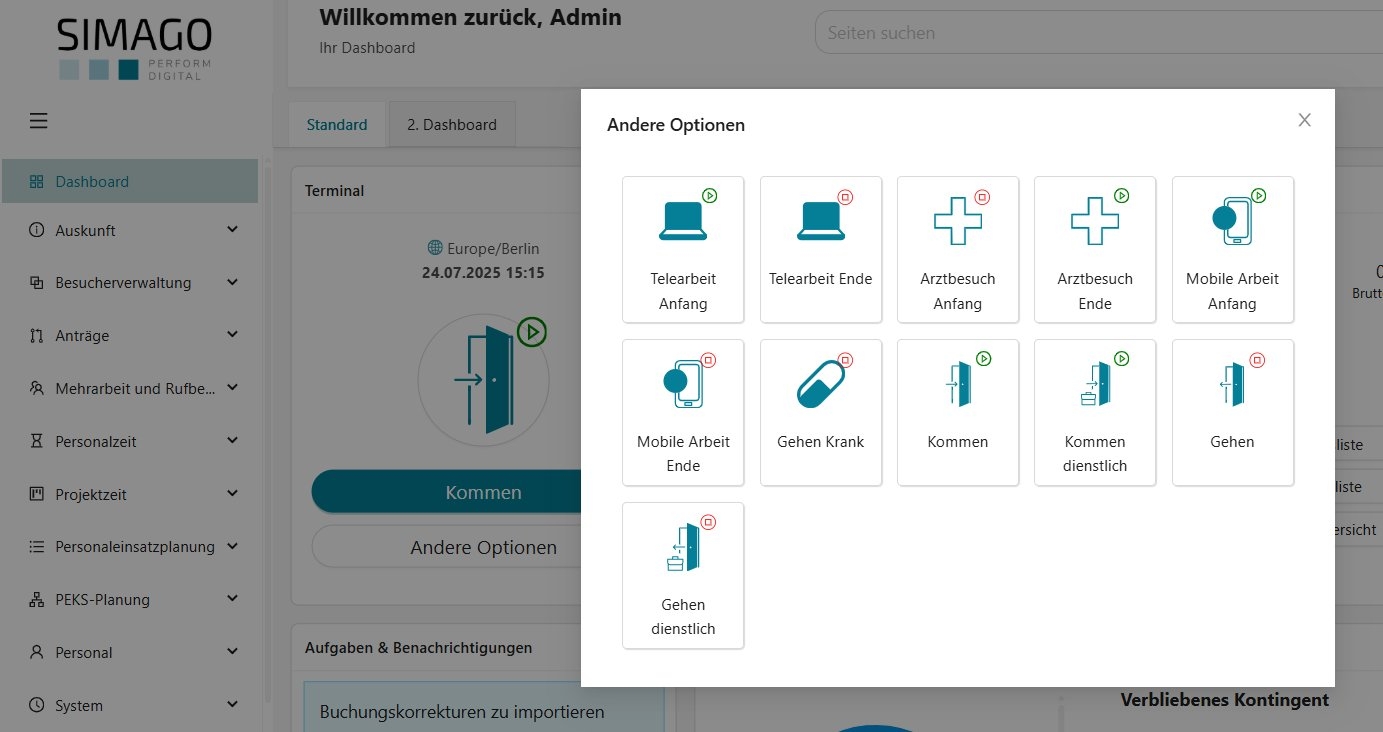
Task: Expand the Besucherverwaltung chevron
Action: pyautogui.click(x=233, y=283)
